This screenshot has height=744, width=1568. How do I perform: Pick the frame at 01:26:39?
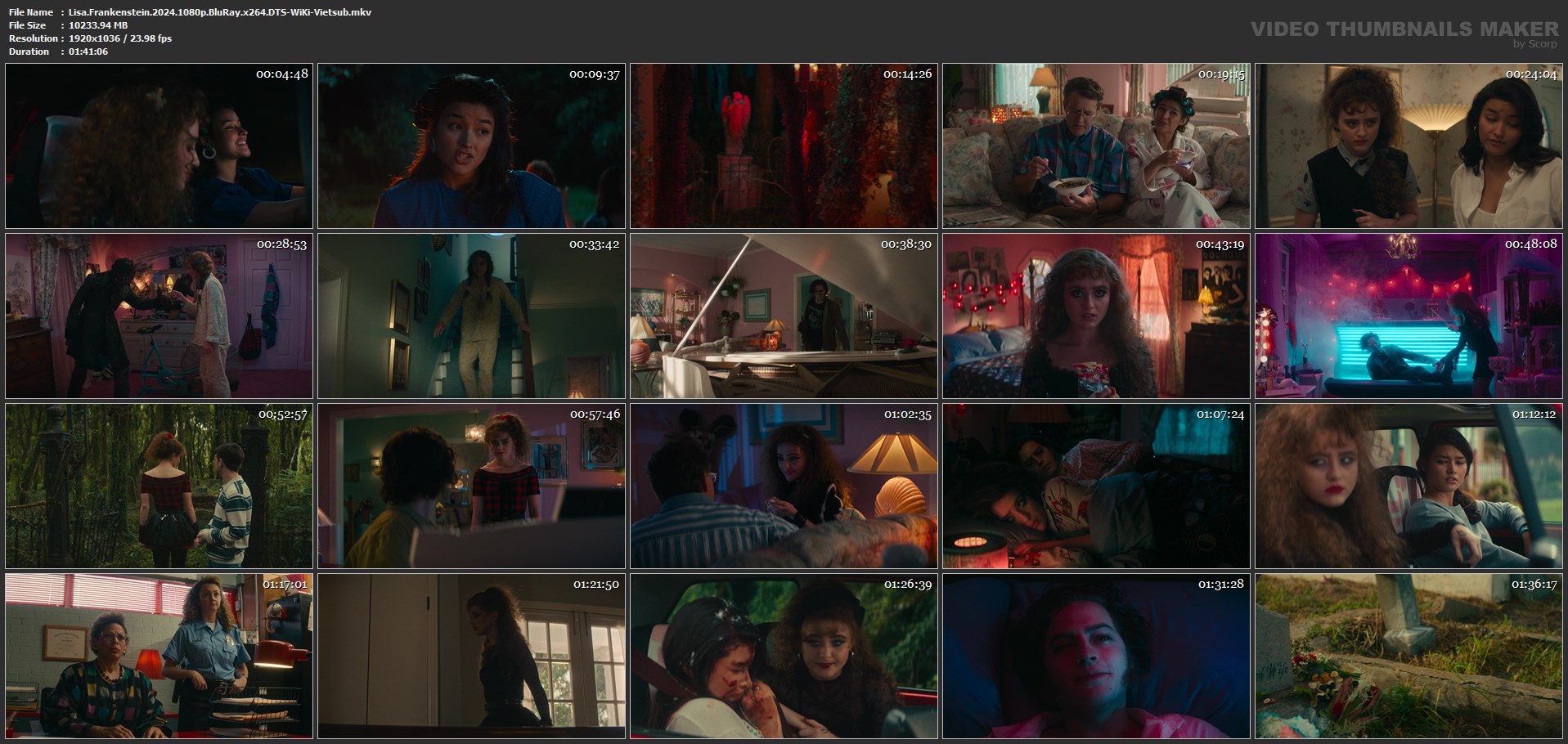tap(784, 656)
